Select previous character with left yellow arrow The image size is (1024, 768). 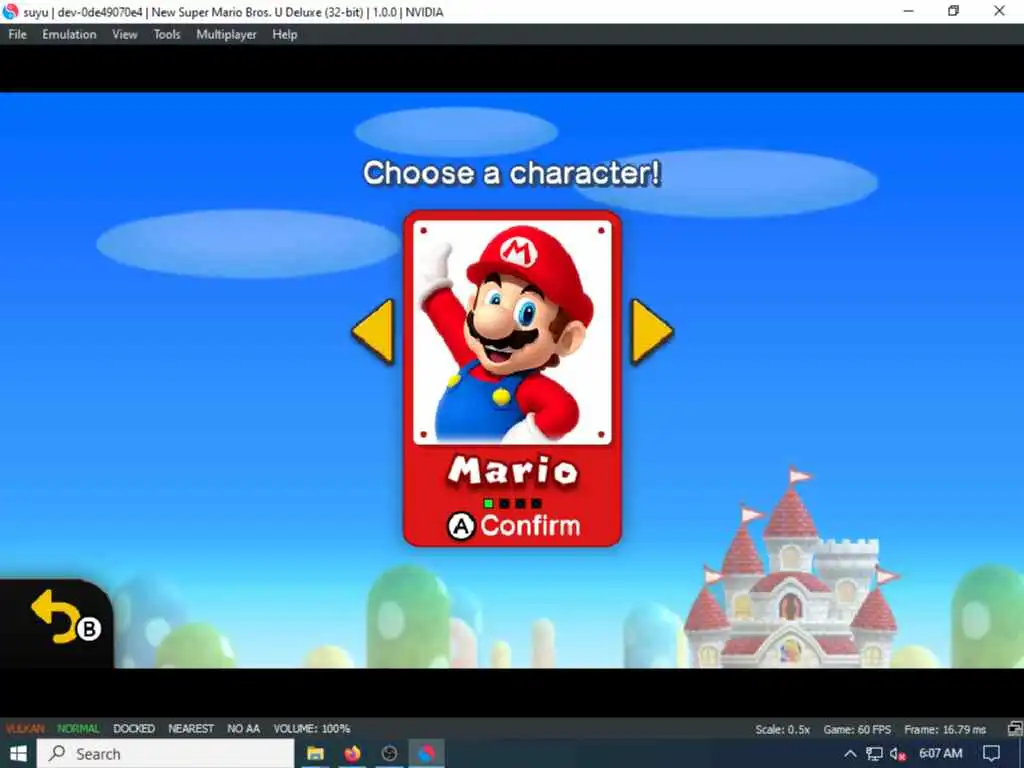coord(374,331)
